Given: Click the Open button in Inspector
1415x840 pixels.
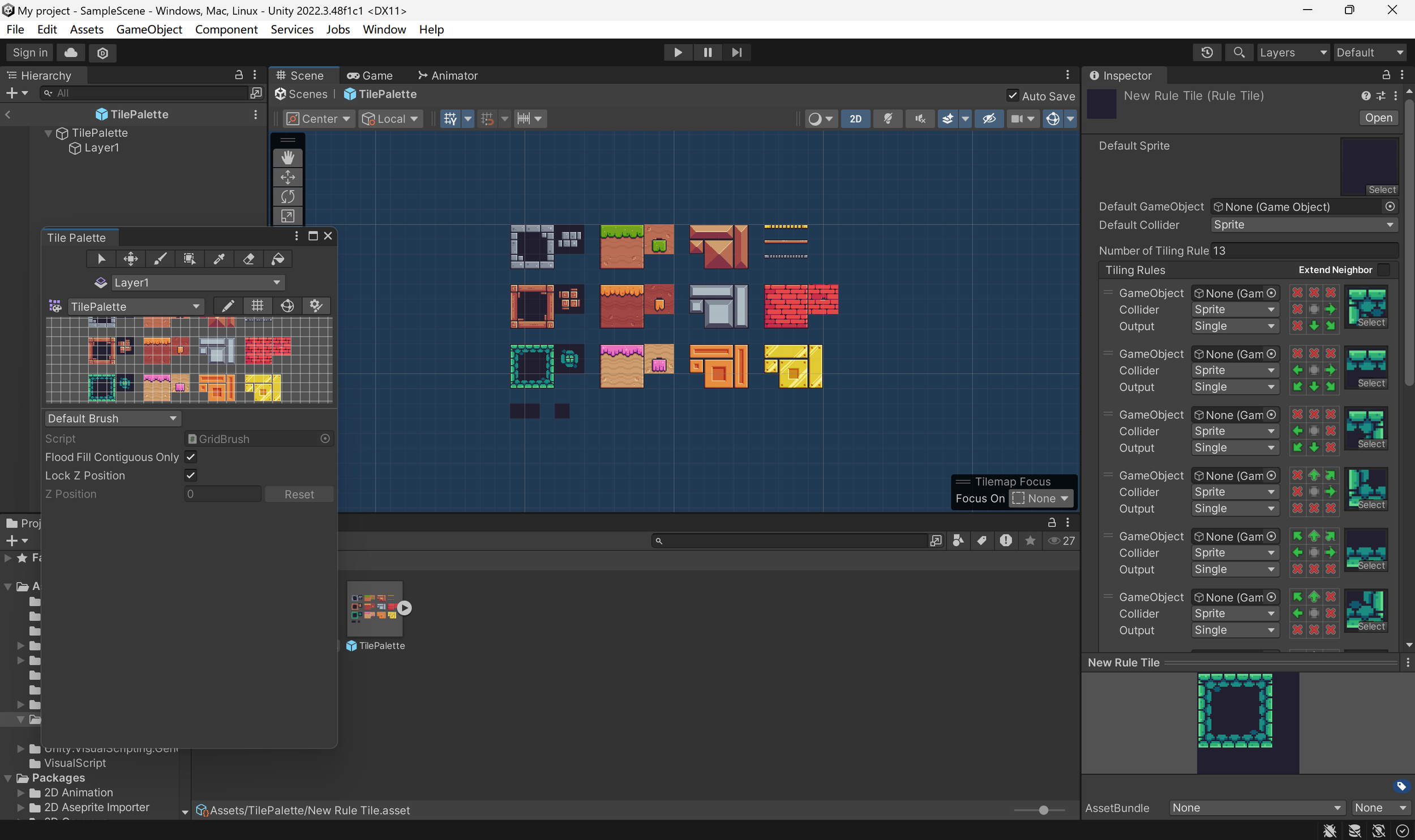Looking at the screenshot, I should (1378, 118).
